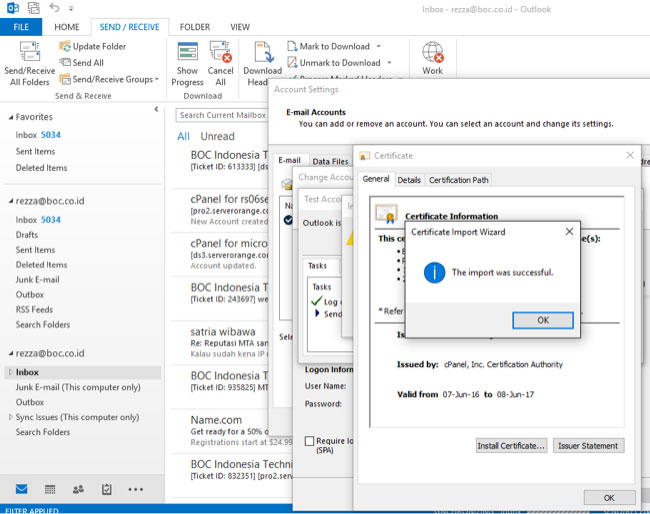
Task: Open the Unmark to Download dropdown arrow
Action: click(x=389, y=63)
